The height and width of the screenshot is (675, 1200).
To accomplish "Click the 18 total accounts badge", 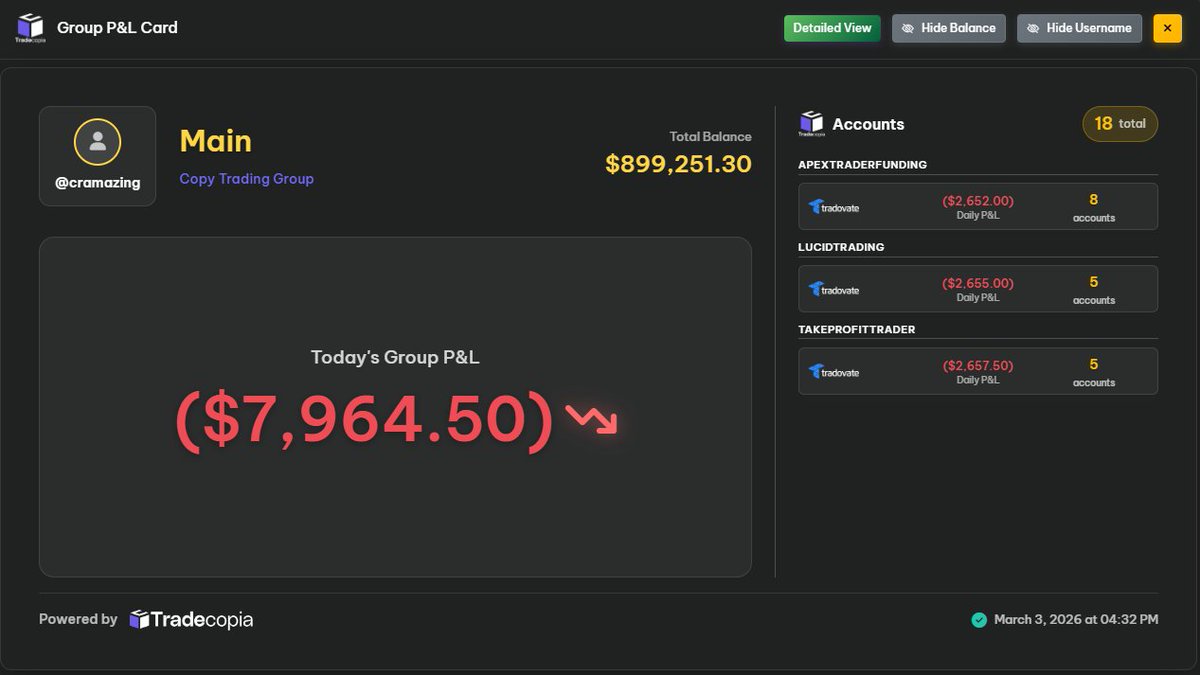I will pos(1120,124).
